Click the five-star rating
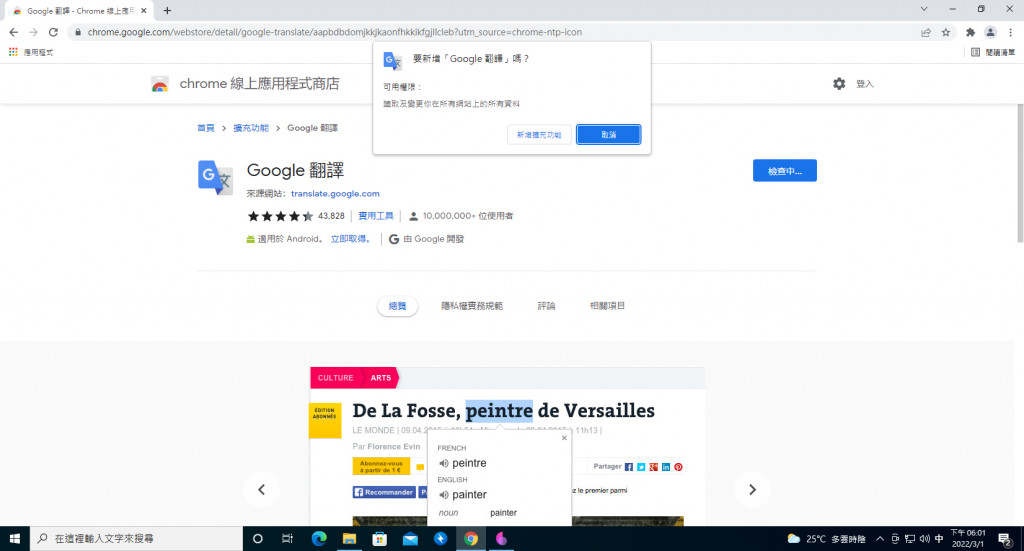The height and width of the screenshot is (551, 1024). (x=280, y=216)
